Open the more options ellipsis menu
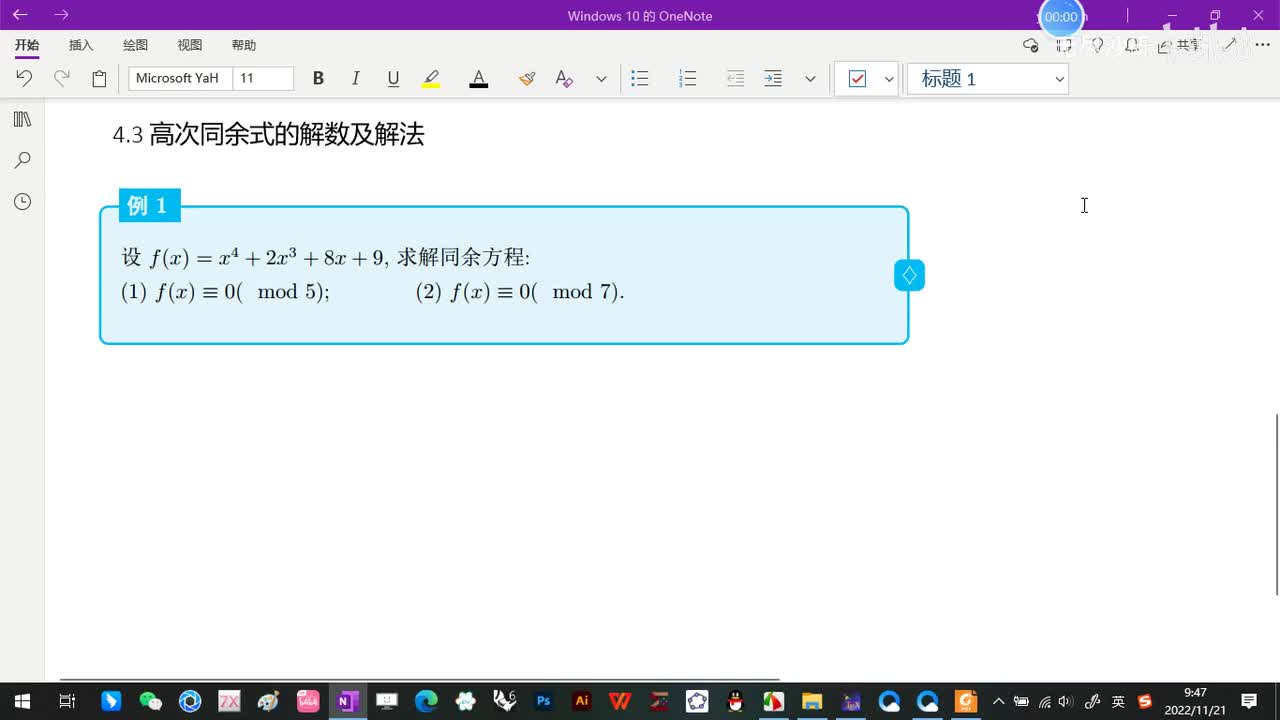Viewport: 1280px width, 720px height. 1262,45
